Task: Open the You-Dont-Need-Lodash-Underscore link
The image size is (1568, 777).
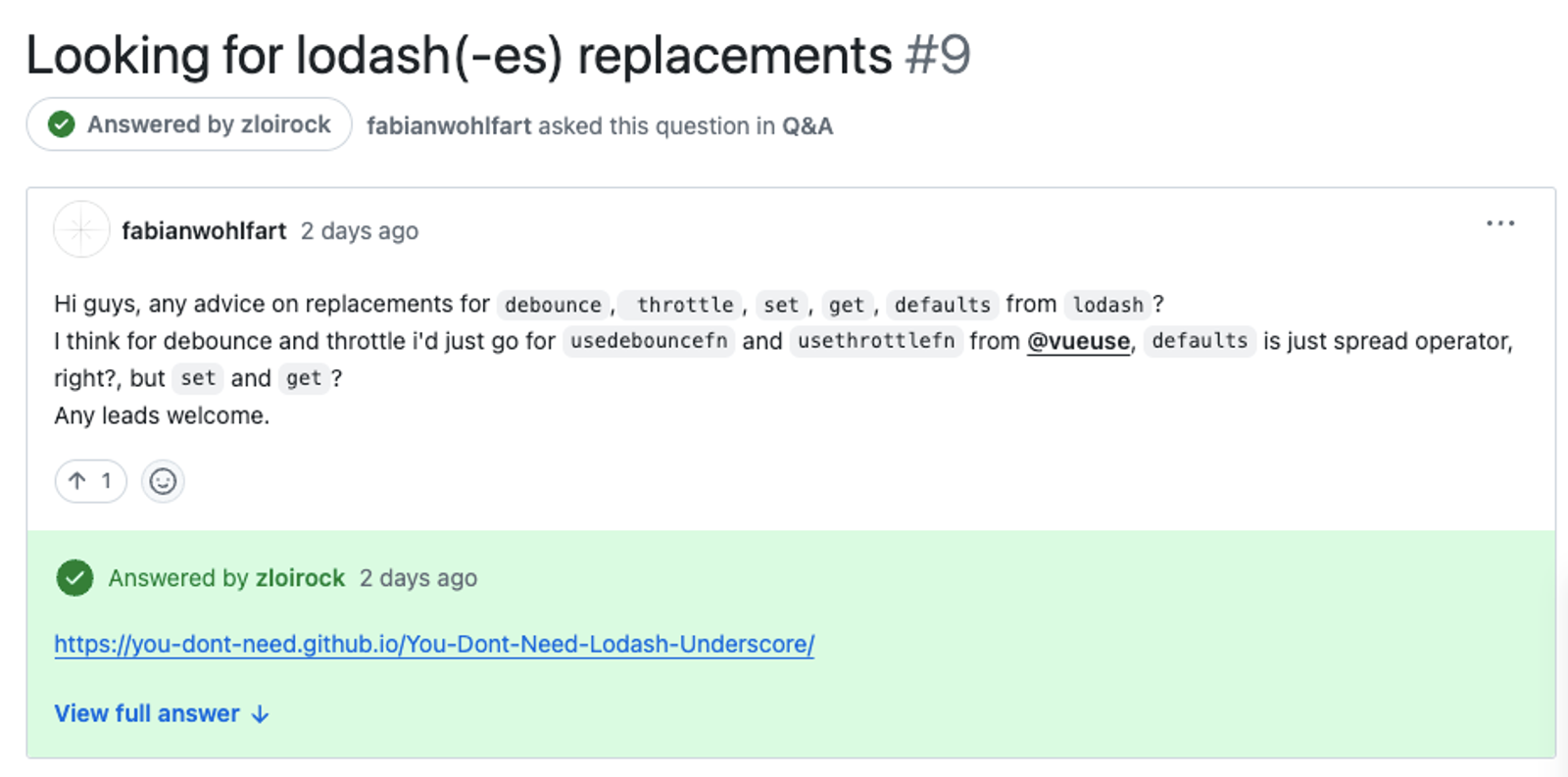Action: pos(434,644)
